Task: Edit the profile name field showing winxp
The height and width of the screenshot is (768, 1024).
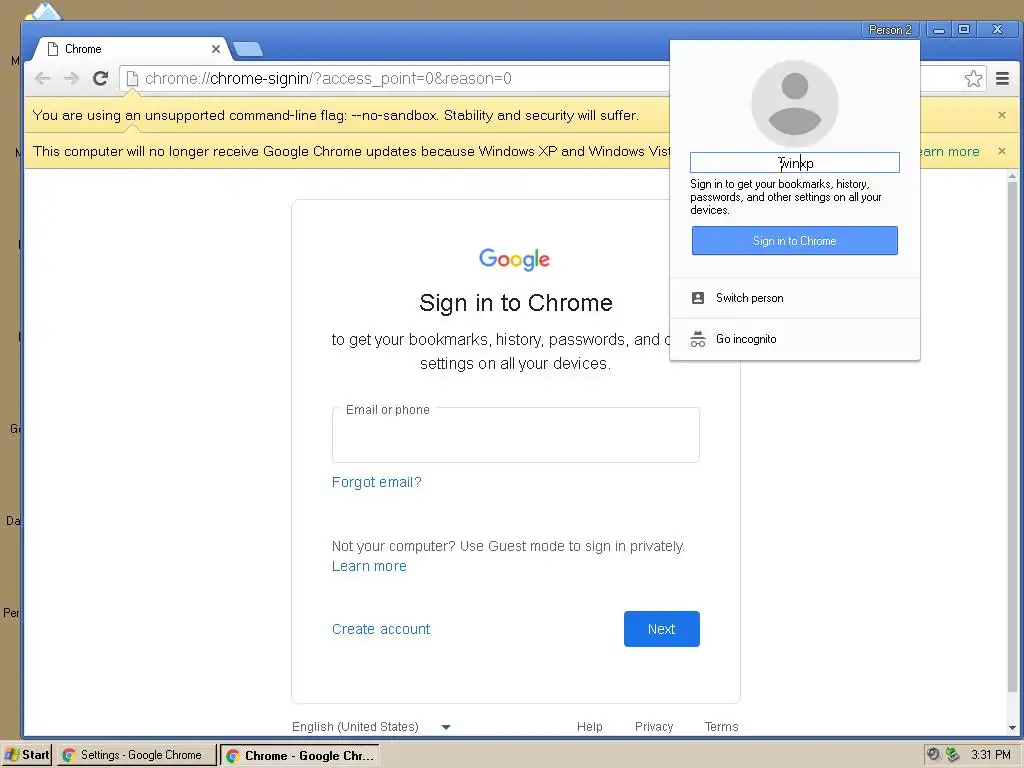Action: click(x=795, y=163)
